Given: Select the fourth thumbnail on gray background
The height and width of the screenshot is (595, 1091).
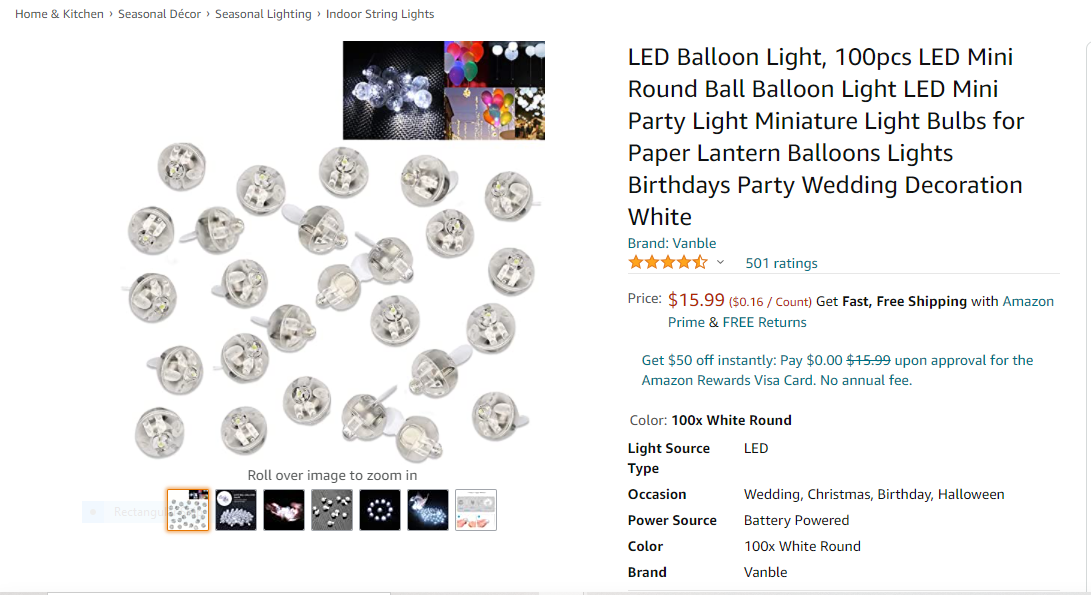Looking at the screenshot, I should point(332,510).
